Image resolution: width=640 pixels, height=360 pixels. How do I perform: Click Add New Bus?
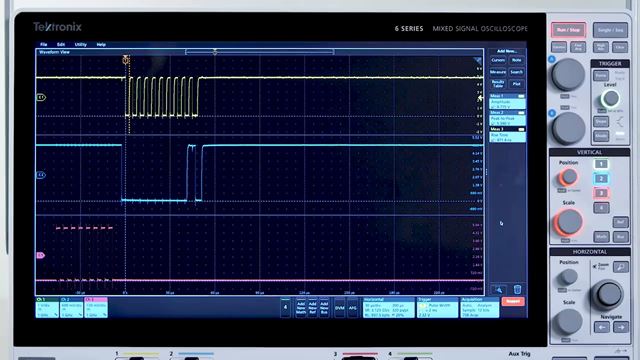324,308
